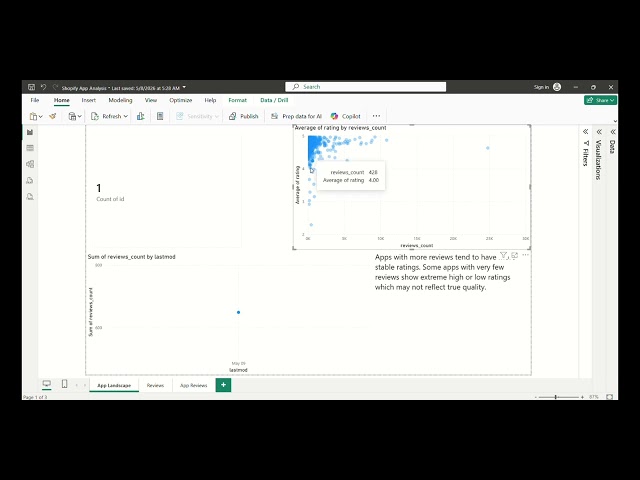The width and height of the screenshot is (640, 480).
Task: Click the Undo arrow in title bar
Action: point(43,87)
